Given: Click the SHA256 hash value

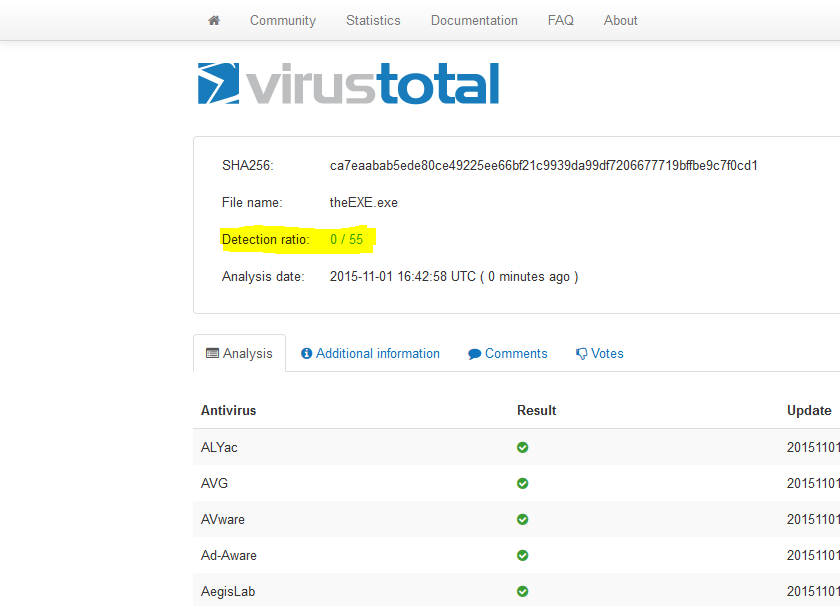Looking at the screenshot, I should pyautogui.click(x=543, y=165).
